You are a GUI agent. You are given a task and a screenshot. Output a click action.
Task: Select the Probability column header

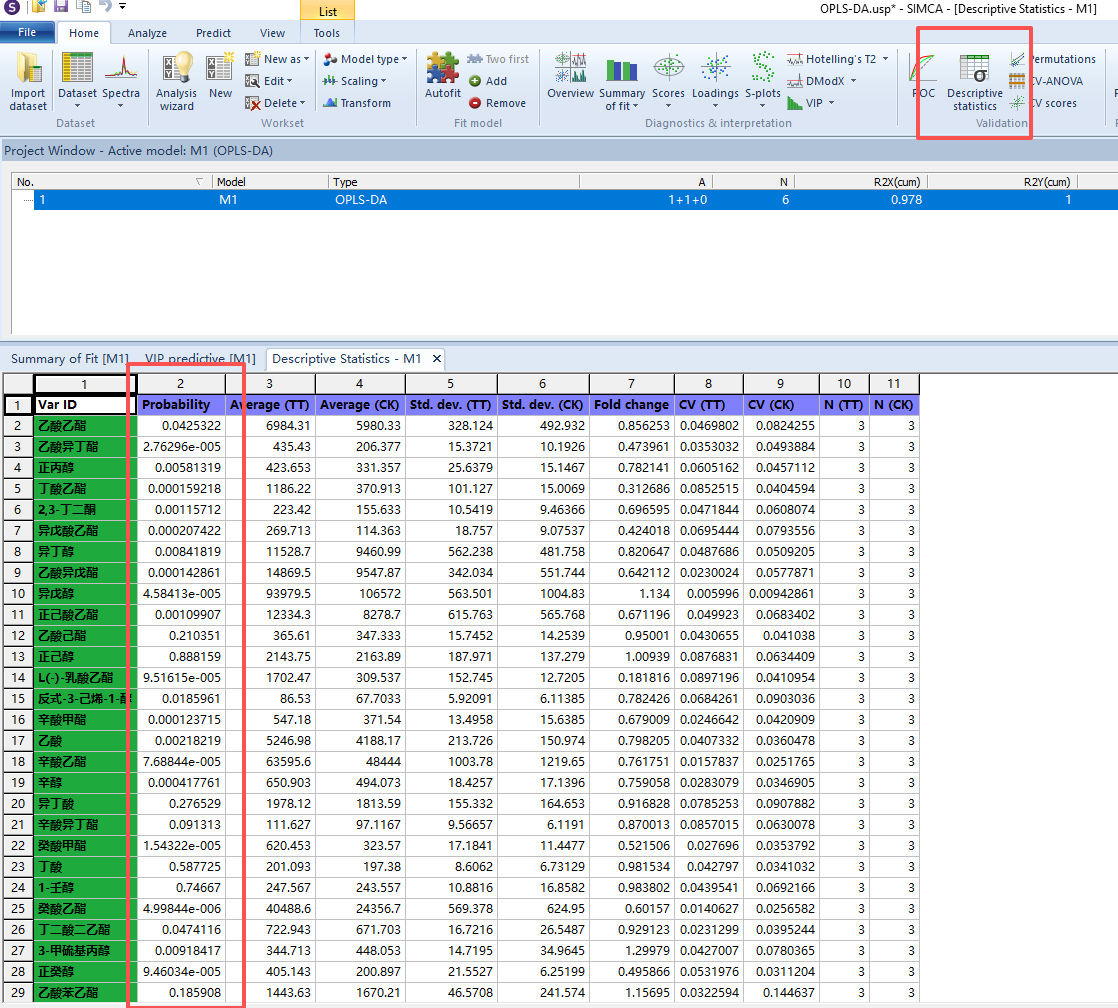pyautogui.click(x=176, y=405)
